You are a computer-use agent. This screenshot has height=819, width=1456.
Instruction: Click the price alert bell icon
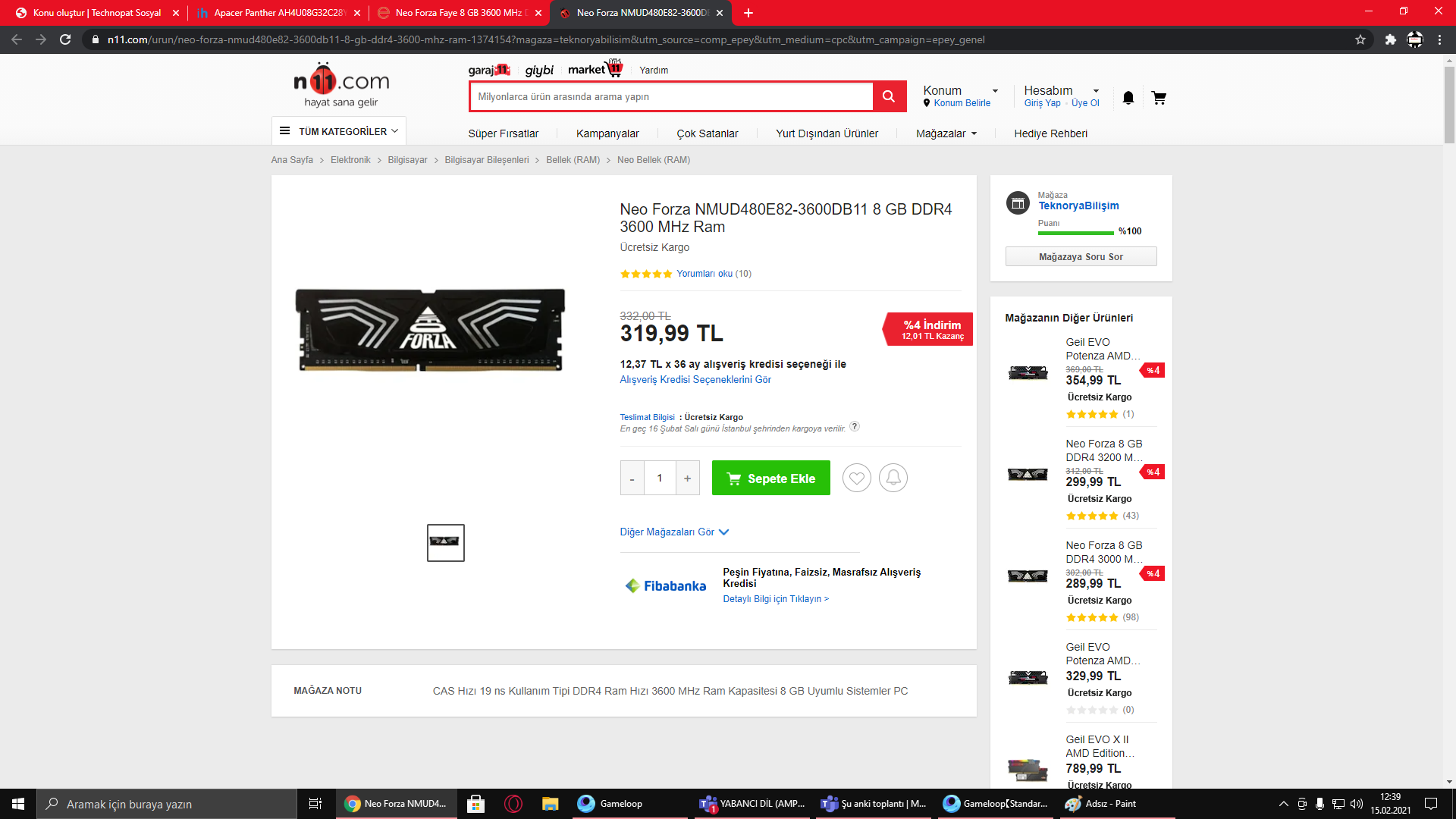[893, 478]
